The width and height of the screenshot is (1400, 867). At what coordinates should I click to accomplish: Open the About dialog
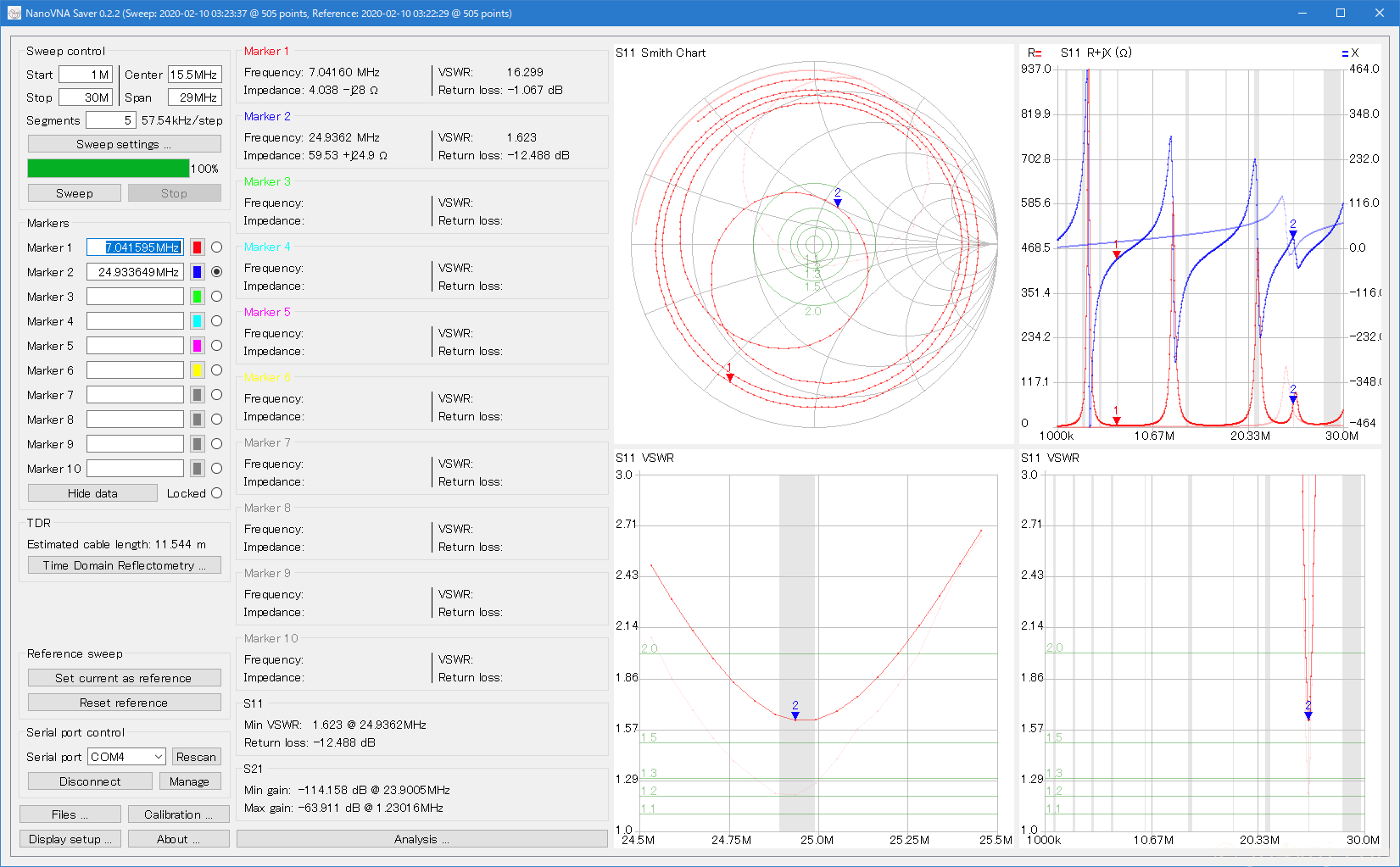tap(178, 839)
